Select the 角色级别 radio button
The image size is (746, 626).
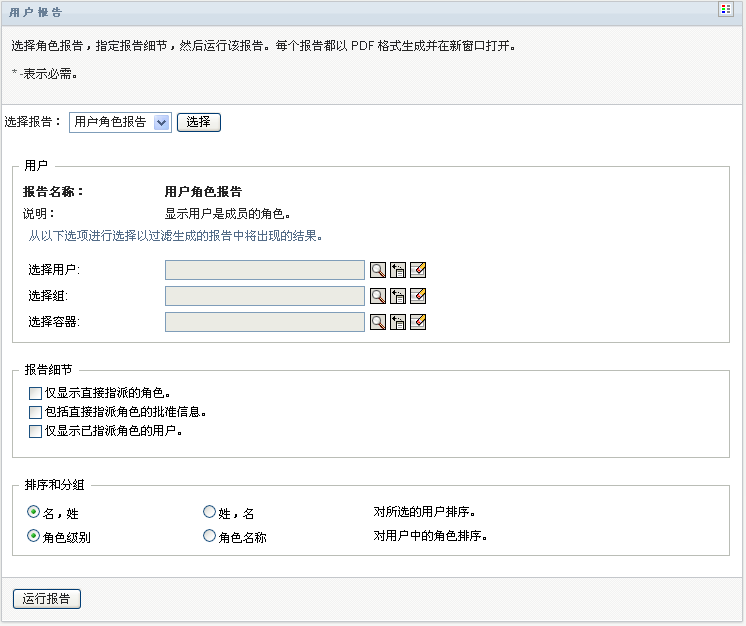tap(34, 536)
